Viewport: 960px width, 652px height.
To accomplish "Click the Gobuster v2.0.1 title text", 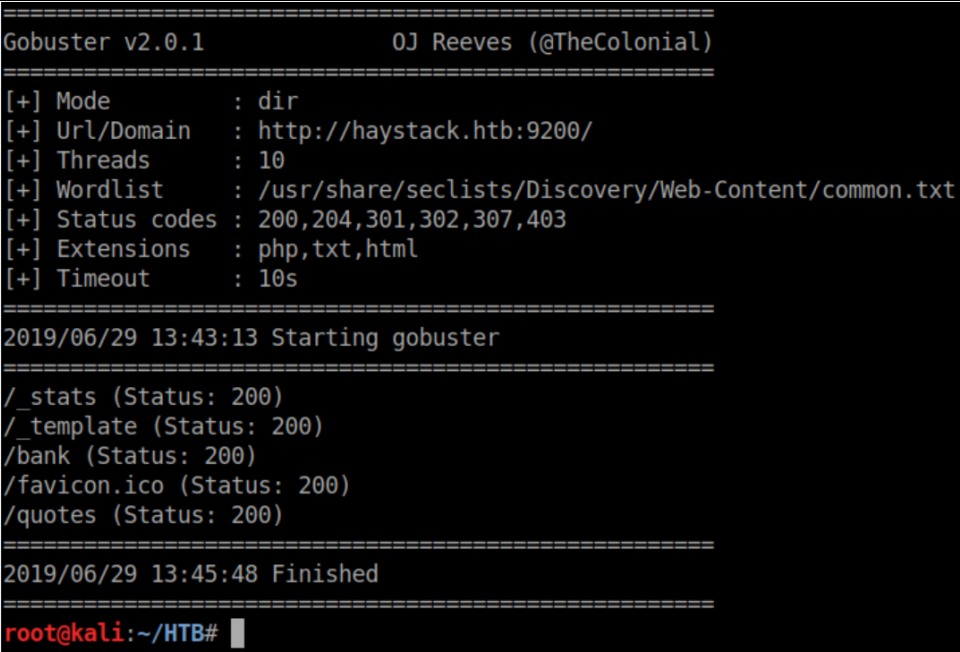I will pyautogui.click(x=104, y=43).
